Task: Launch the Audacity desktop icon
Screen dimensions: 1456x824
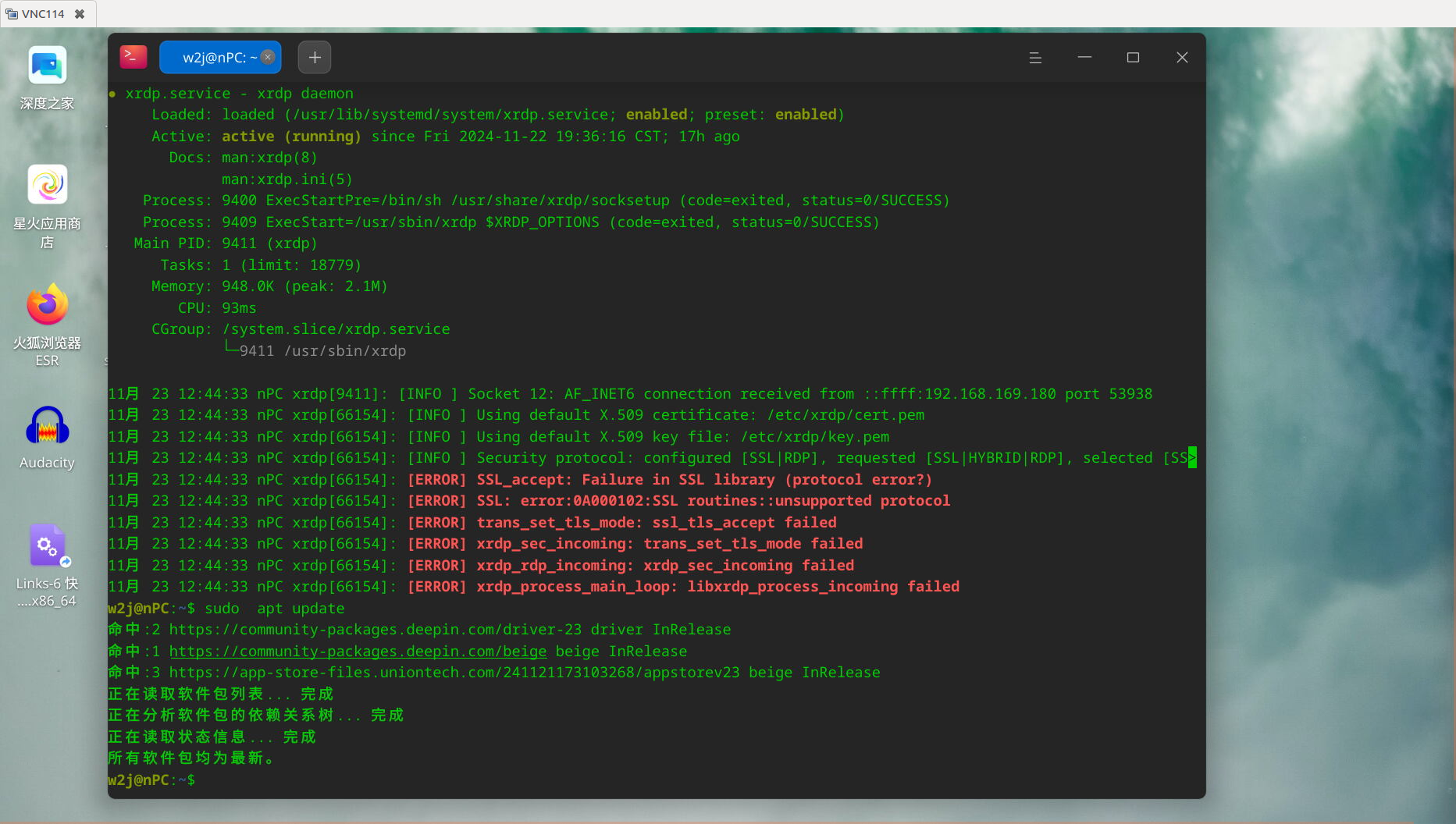Action: pos(47,438)
